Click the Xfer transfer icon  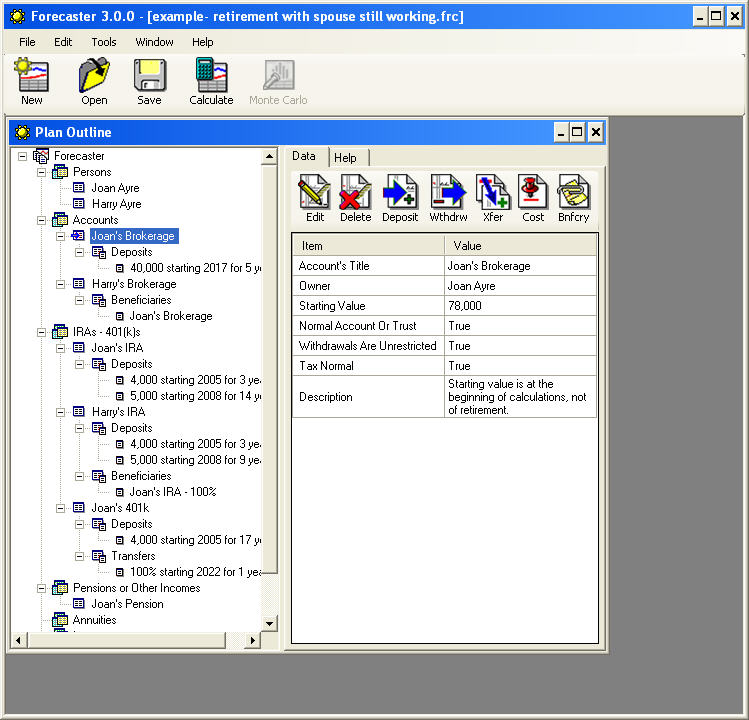[492, 192]
